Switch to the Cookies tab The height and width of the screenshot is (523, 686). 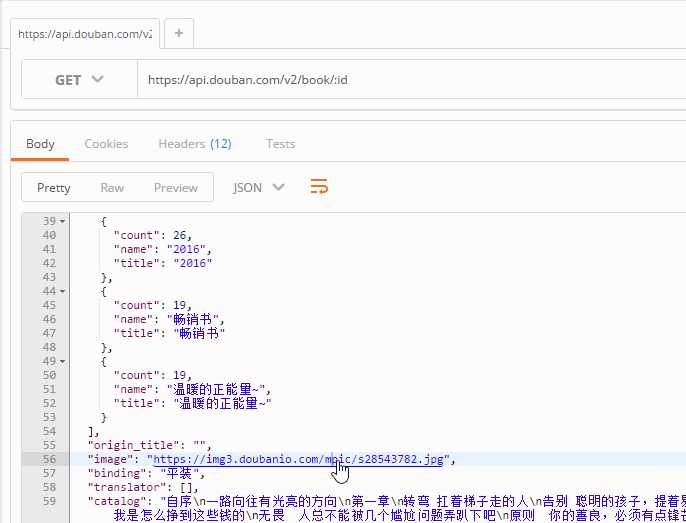[106, 144]
